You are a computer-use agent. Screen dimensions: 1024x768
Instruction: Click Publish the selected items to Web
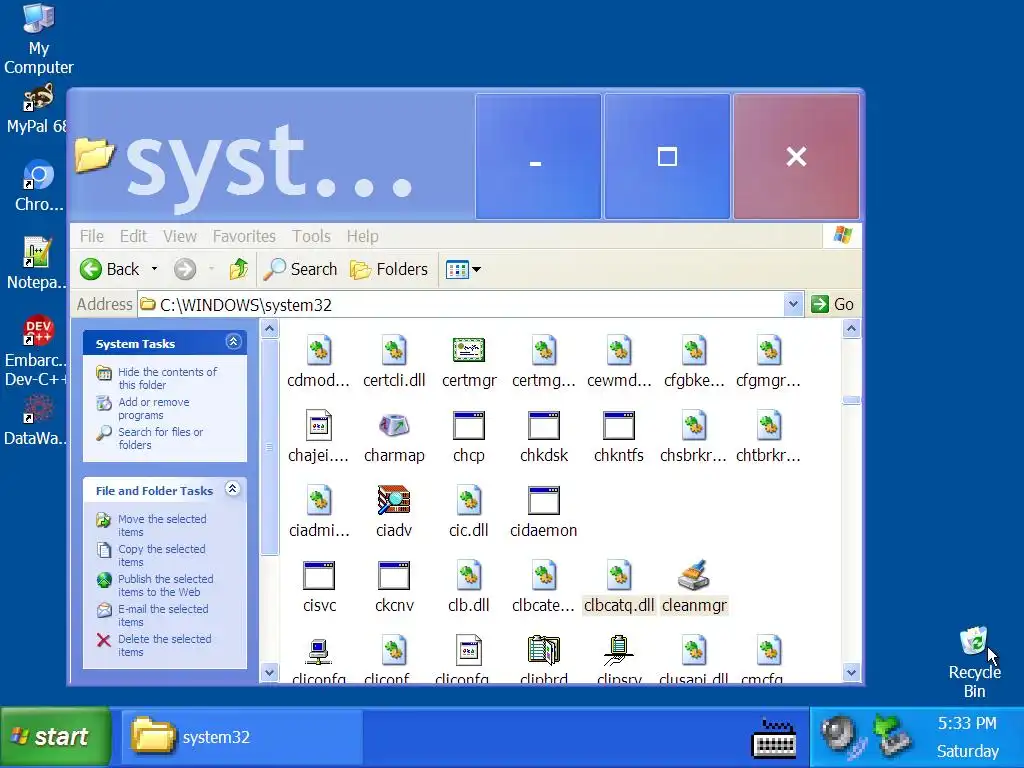click(x=165, y=585)
